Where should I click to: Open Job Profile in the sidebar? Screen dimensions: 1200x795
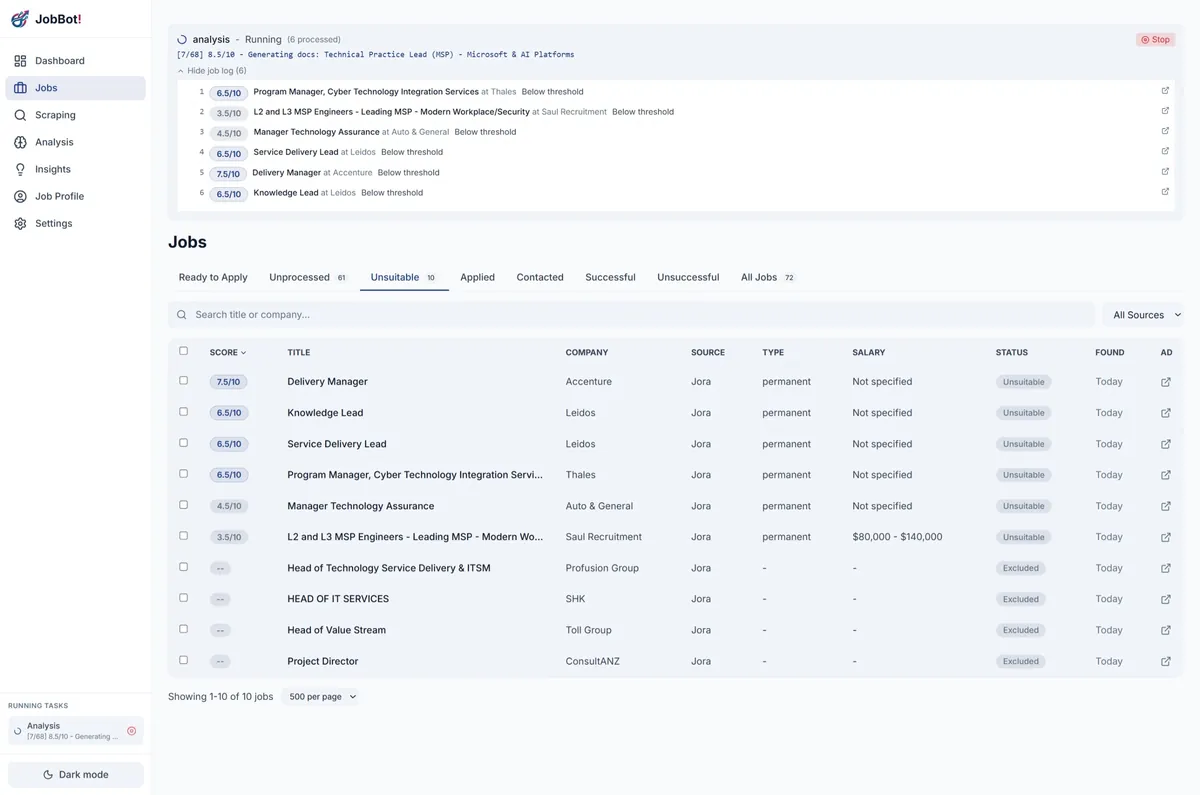point(76,196)
